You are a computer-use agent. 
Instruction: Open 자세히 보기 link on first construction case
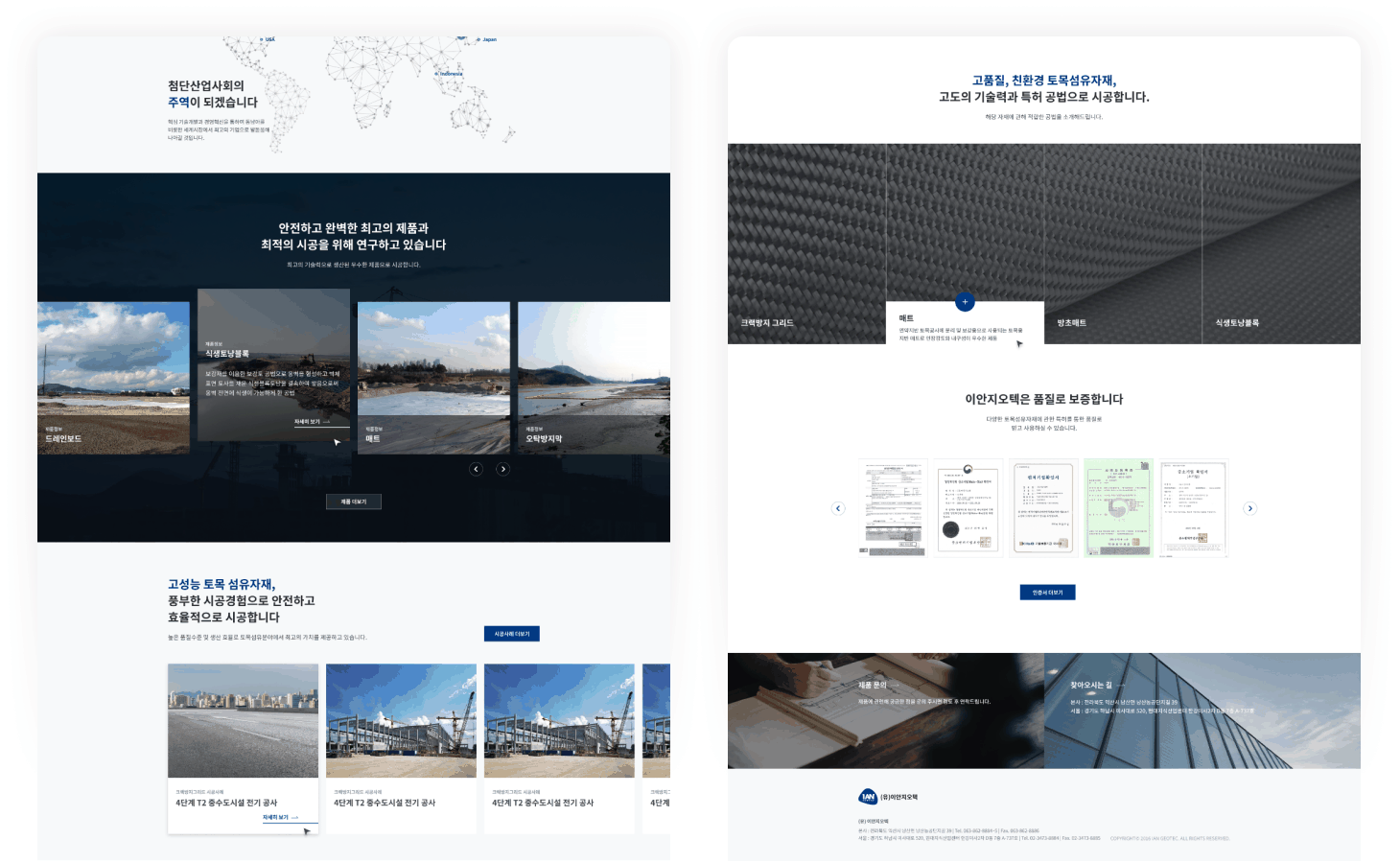tap(280, 818)
